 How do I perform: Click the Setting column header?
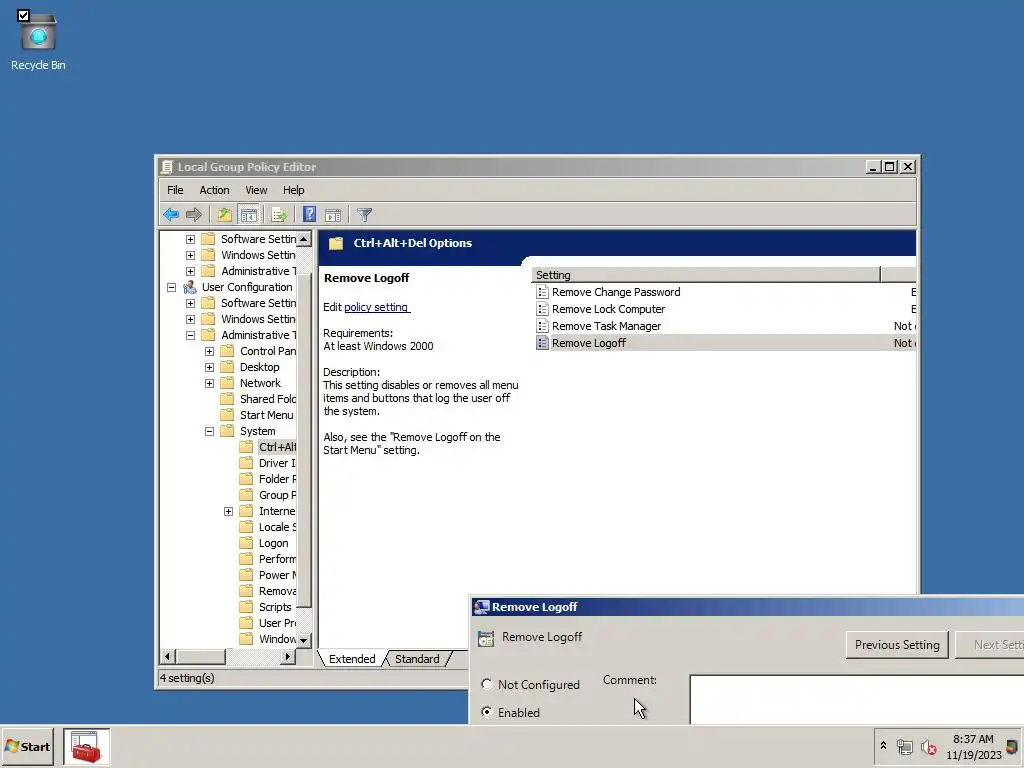click(x=706, y=275)
